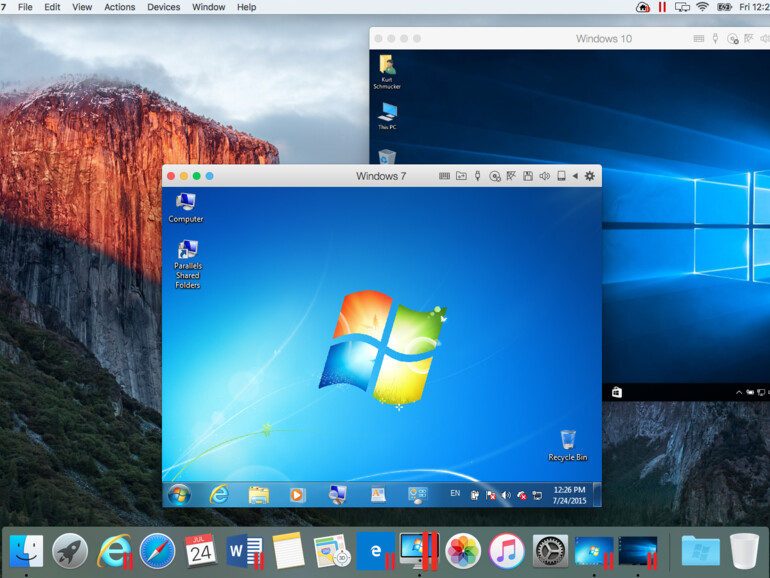The image size is (770, 578).
Task: Collapse status icons arrow in Windows 7 titlebar
Action: tap(575, 176)
